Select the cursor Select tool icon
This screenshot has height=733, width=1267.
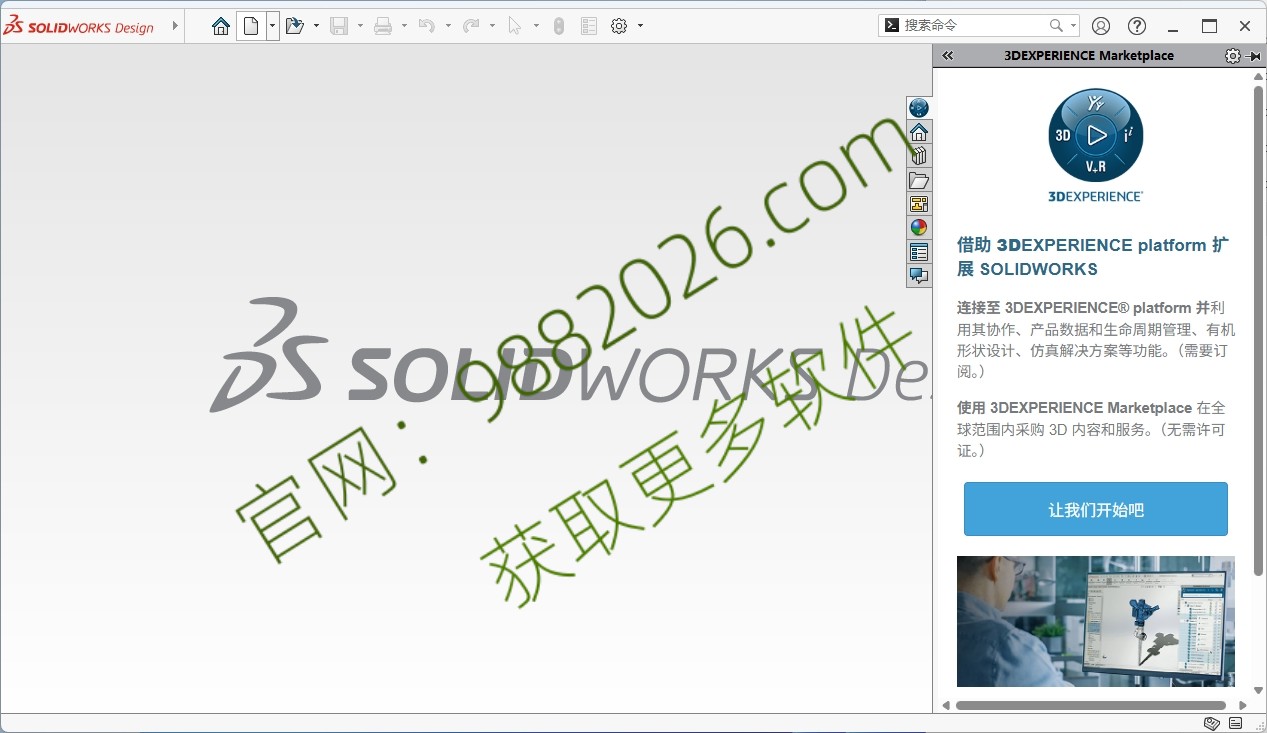point(515,26)
